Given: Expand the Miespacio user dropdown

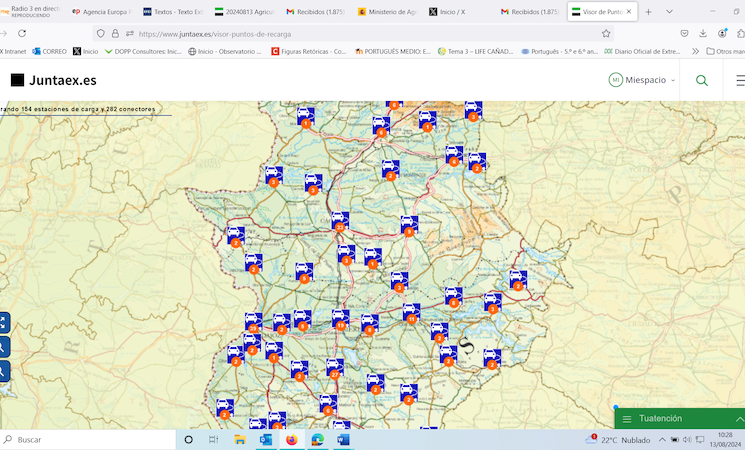Looking at the screenshot, I should point(643,80).
